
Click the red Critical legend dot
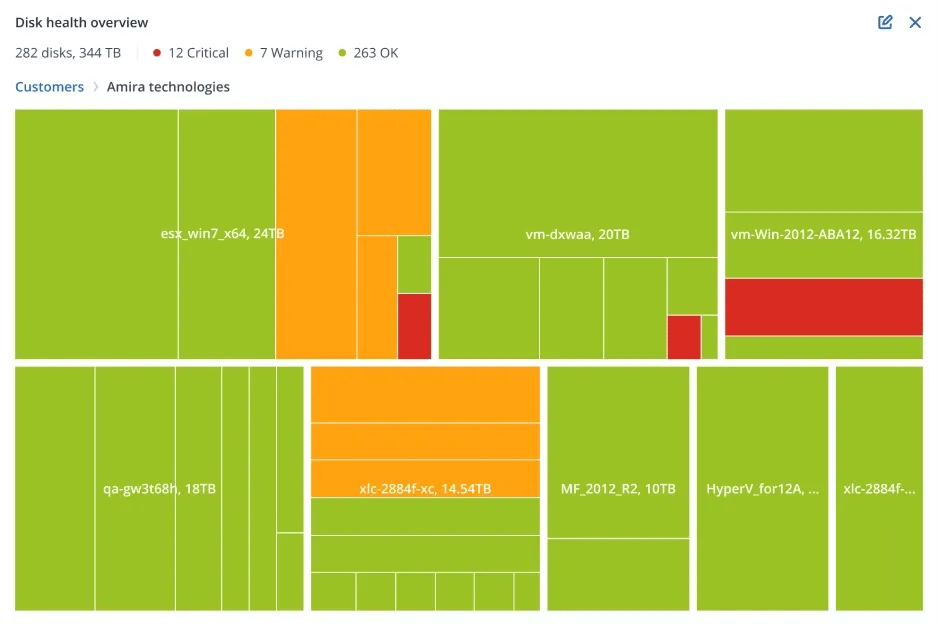[x=157, y=53]
